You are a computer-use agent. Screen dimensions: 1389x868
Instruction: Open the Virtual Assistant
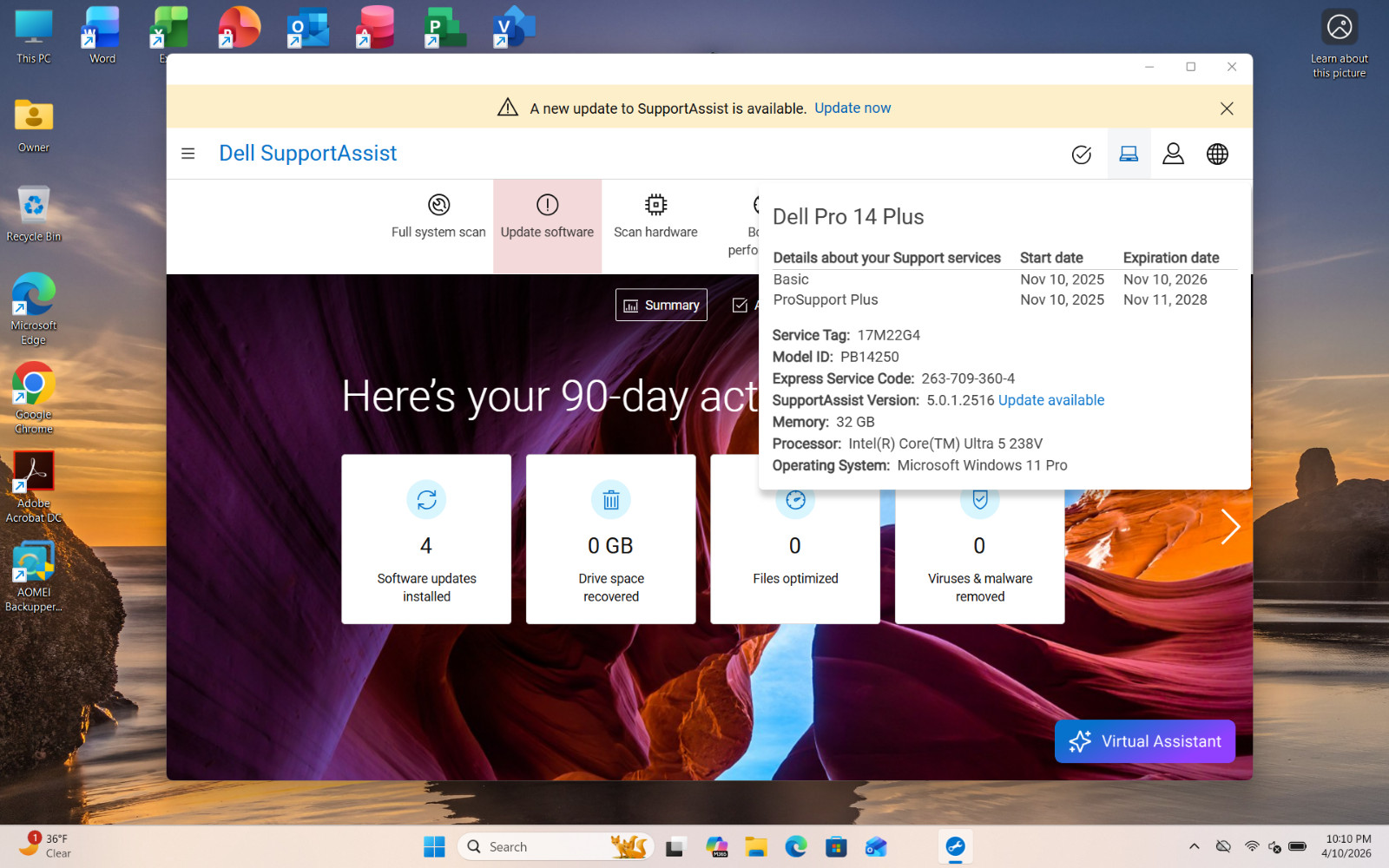1144,741
